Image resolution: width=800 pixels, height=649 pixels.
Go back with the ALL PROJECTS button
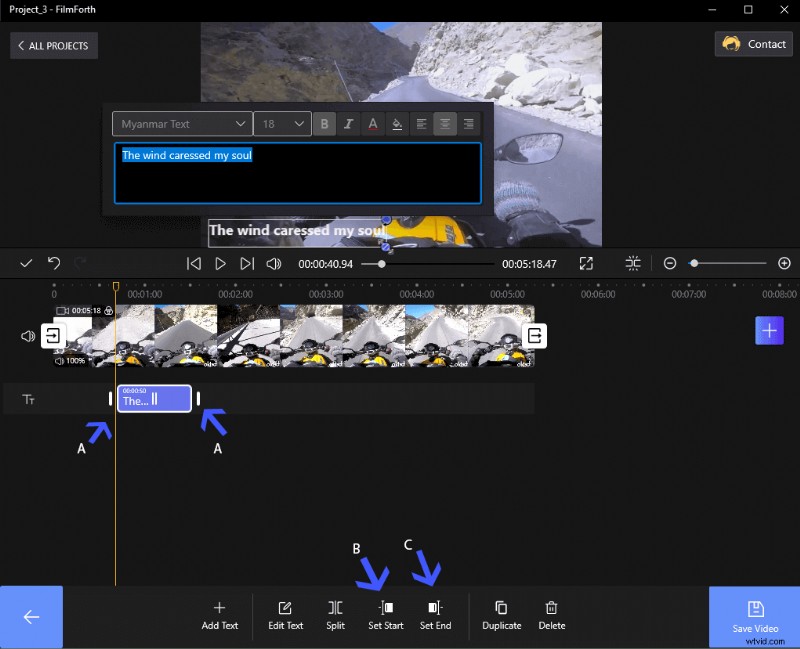coord(53,45)
